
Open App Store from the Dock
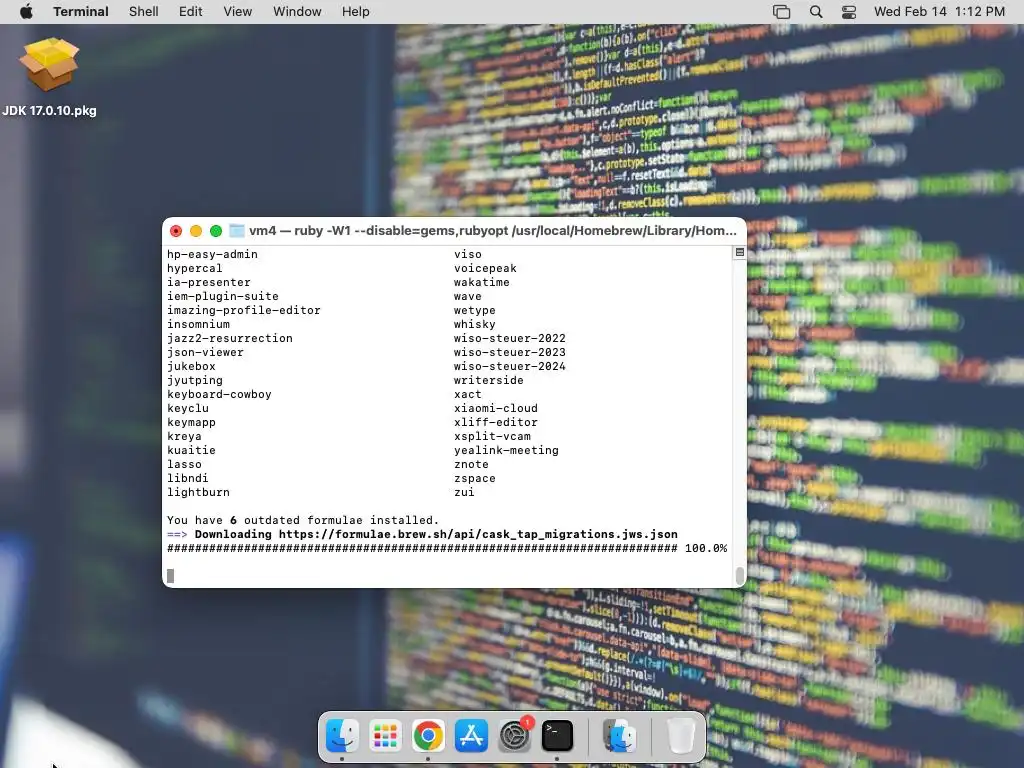pyautogui.click(x=472, y=736)
